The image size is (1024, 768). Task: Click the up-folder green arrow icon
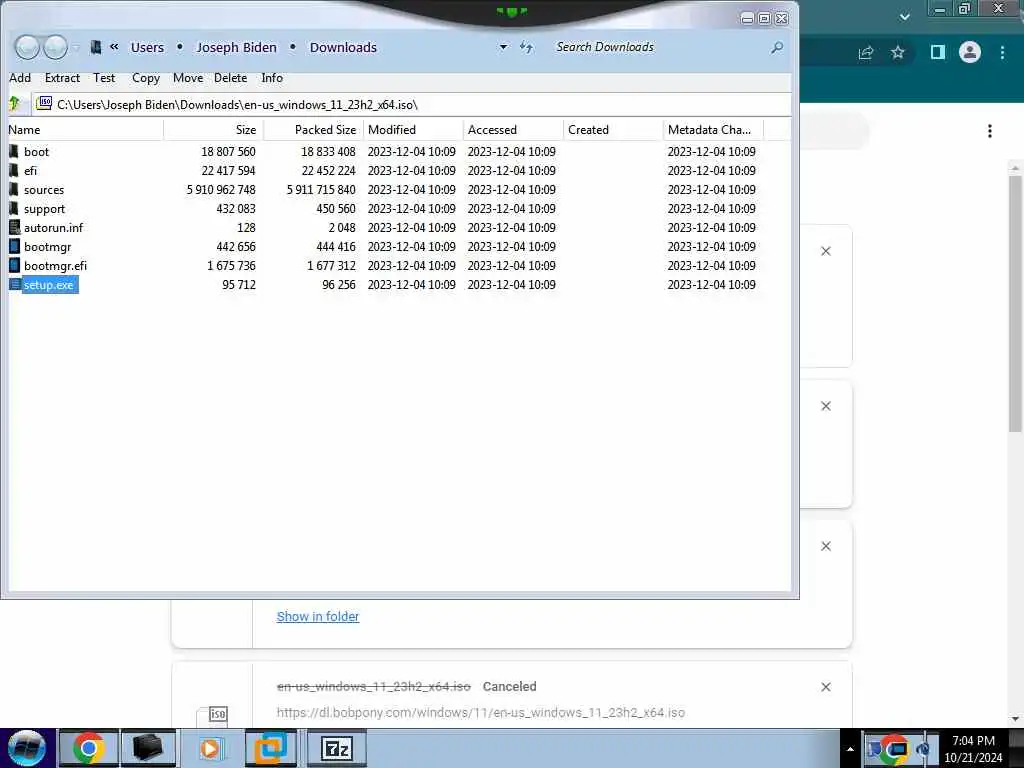click(15, 104)
